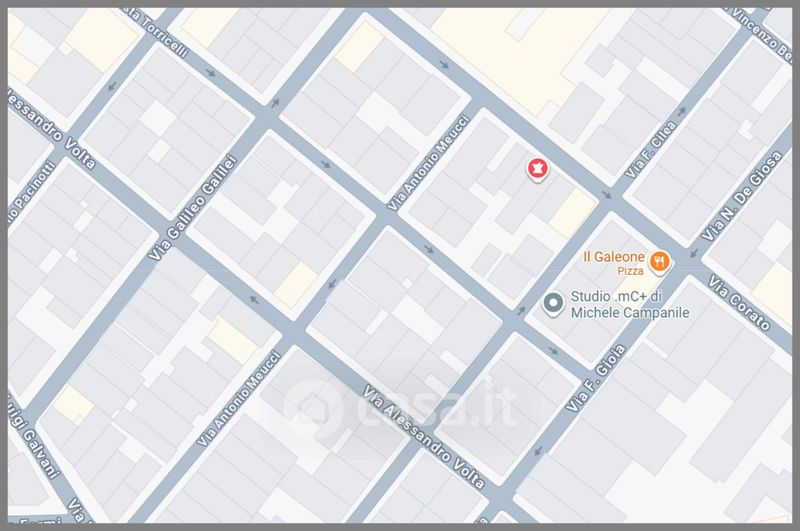800x531 pixels.
Task: Click the Via Alessandro Volta label at bottom
Action: coord(423,437)
